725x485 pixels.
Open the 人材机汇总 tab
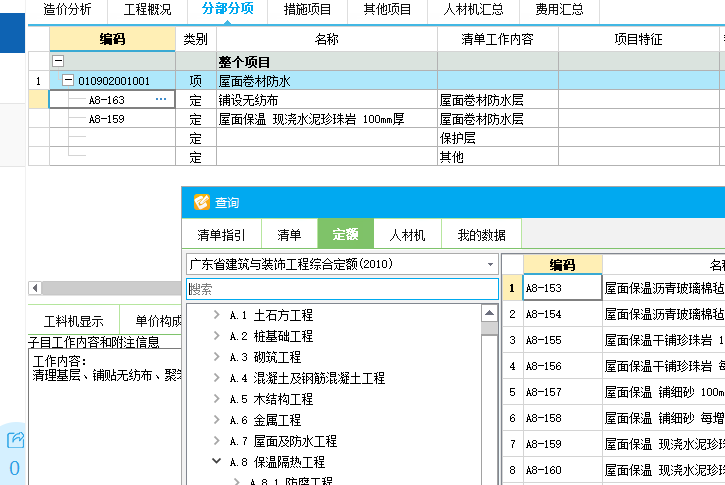click(x=473, y=10)
